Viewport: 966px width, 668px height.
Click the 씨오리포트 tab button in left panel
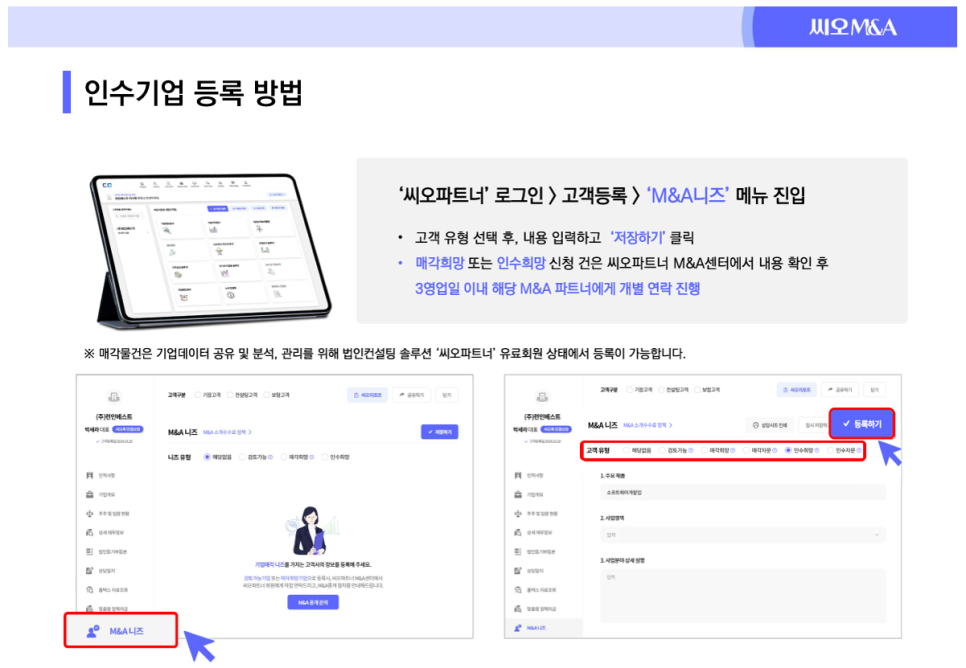(x=368, y=395)
